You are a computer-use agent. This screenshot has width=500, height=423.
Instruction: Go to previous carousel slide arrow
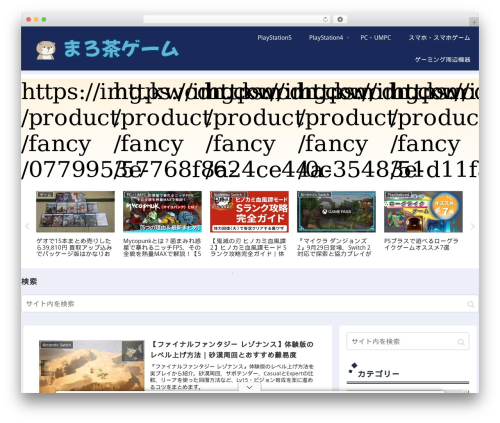[x=27, y=226]
